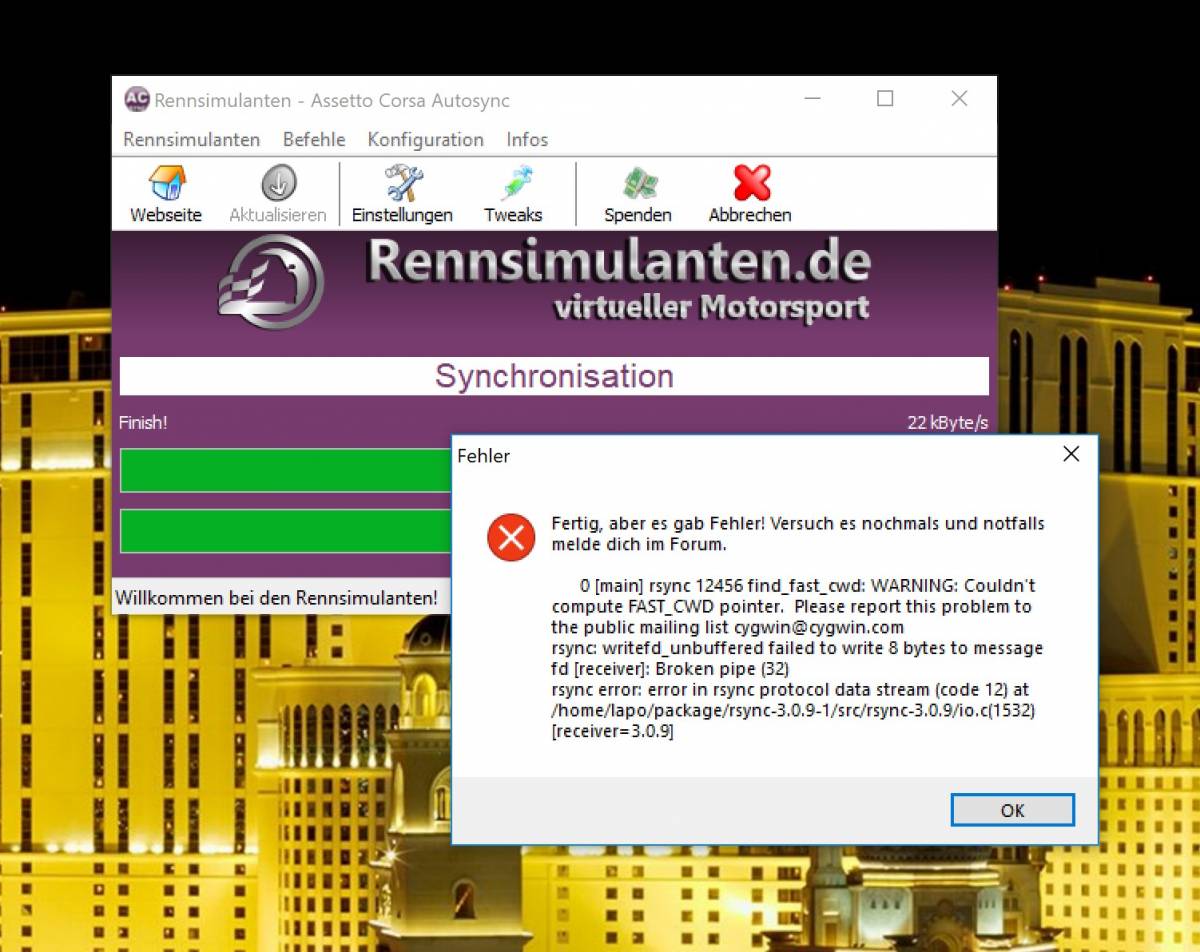1200x952 pixels.
Task: Open the Webseite house icon
Action: pos(166,185)
